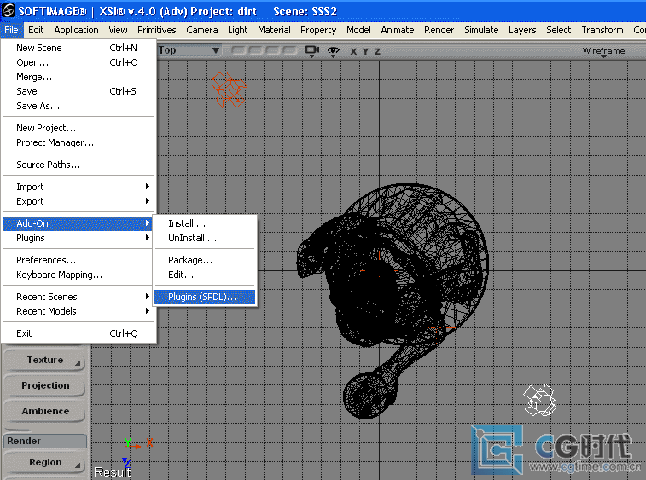The image size is (646, 480).
Task: Open the Transform menu
Action: click(602, 30)
